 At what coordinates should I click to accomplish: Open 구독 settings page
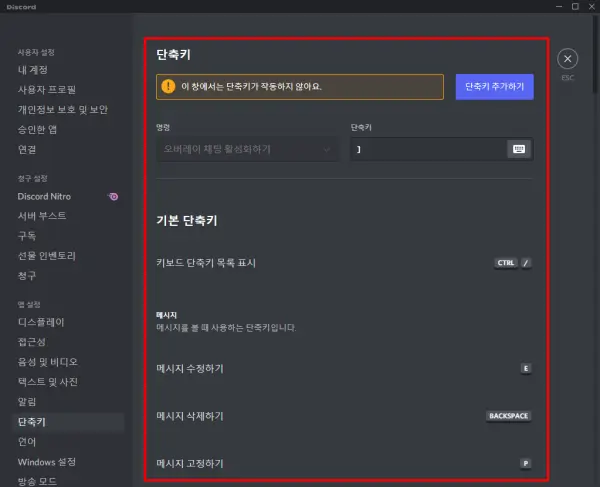click(x=27, y=236)
